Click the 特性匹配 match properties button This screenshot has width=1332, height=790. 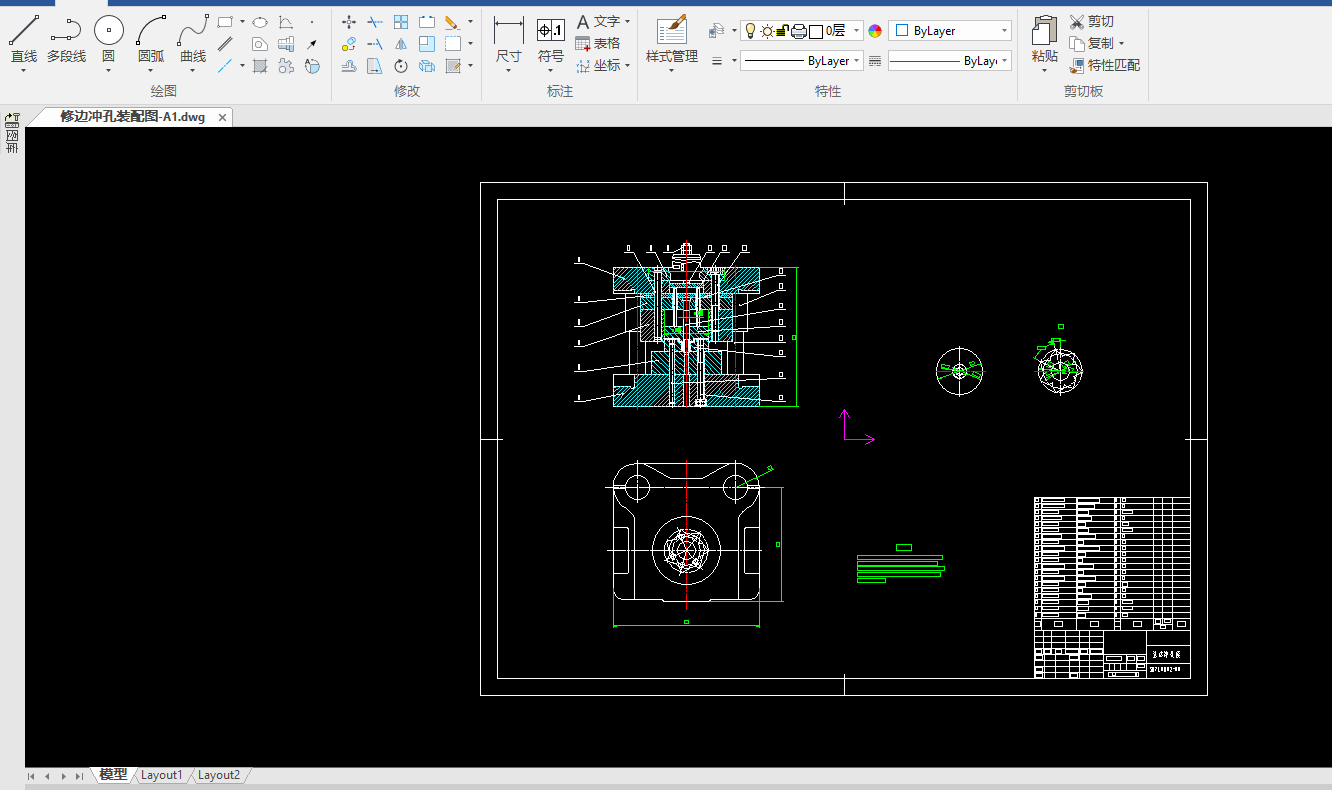1104,65
